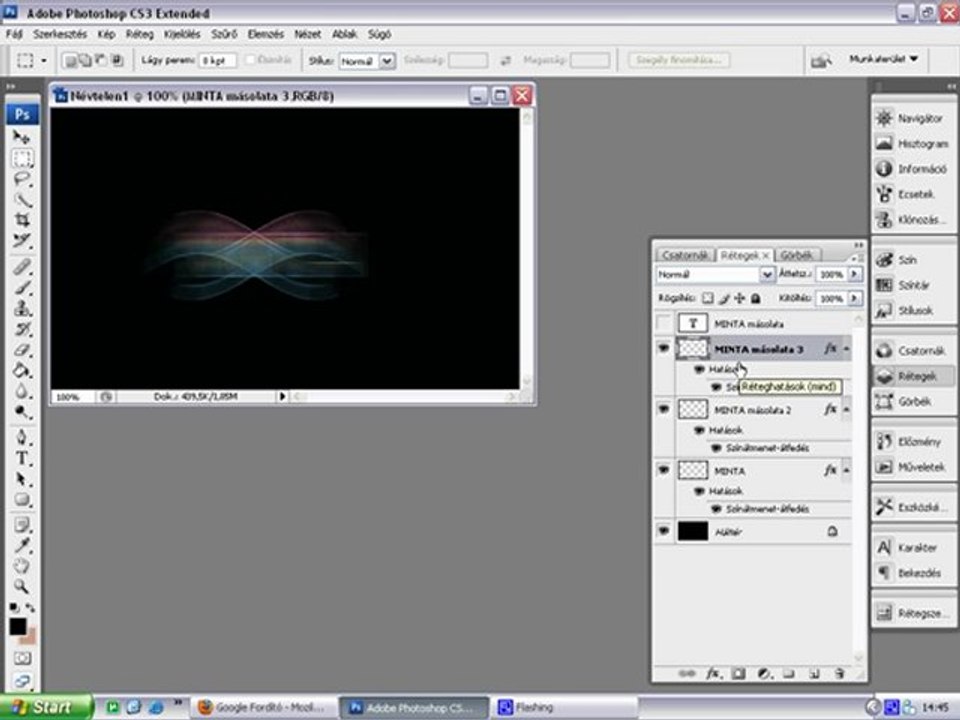Open the Navigátor panel button
Screen dimensions: 960x720
tap(912, 118)
